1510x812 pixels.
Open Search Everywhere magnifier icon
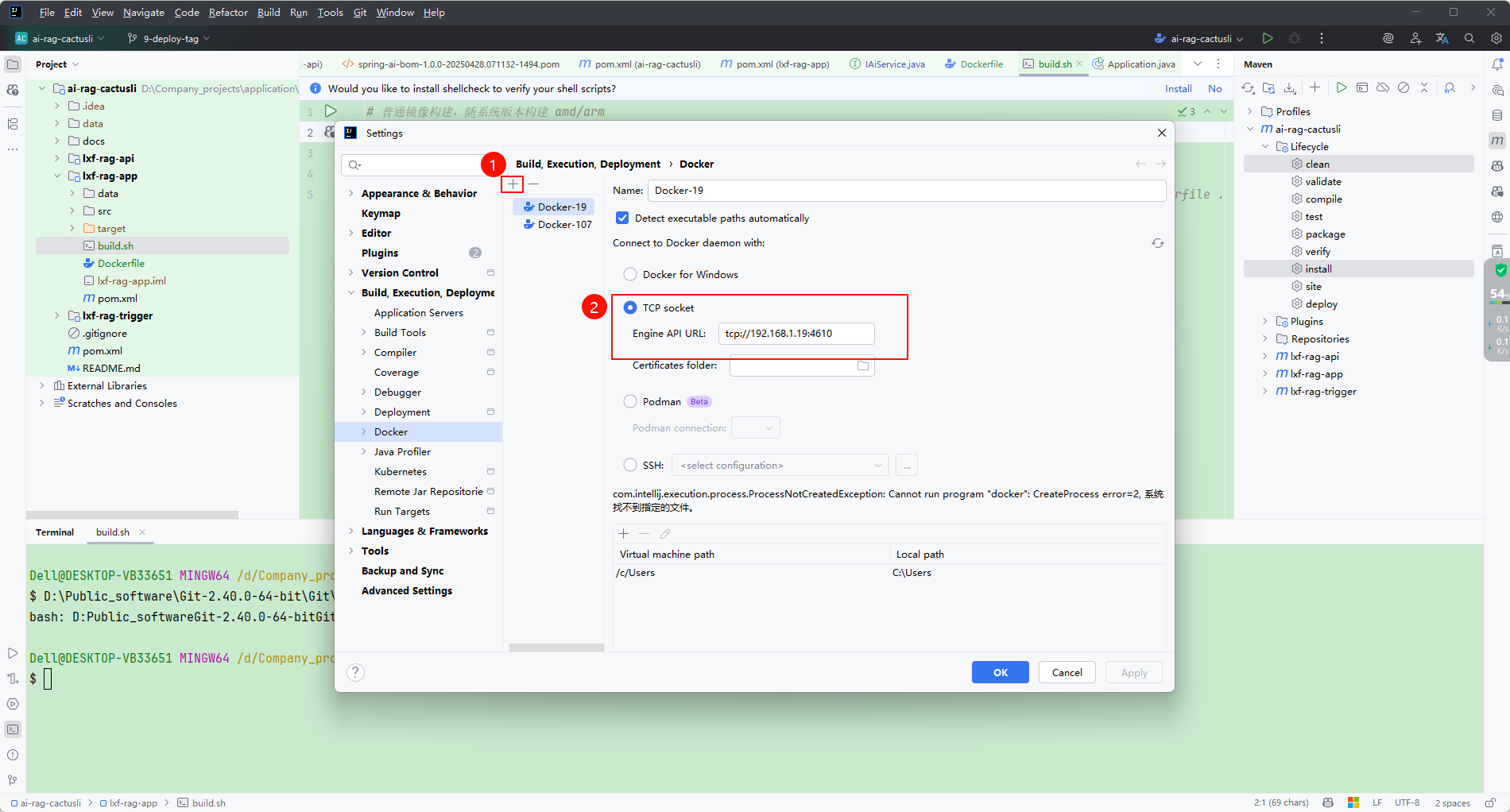(x=1469, y=38)
